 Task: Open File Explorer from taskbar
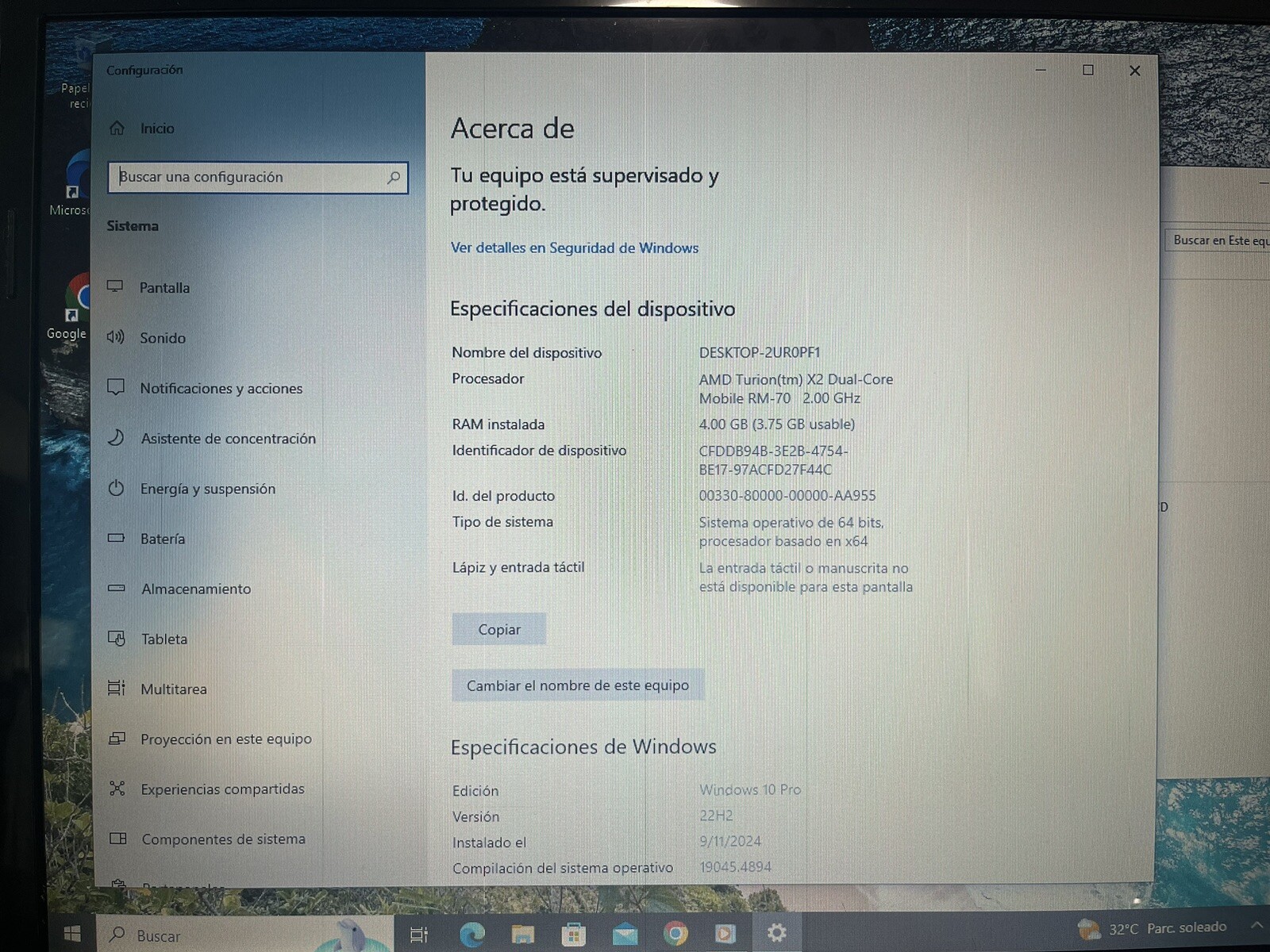coord(523,935)
